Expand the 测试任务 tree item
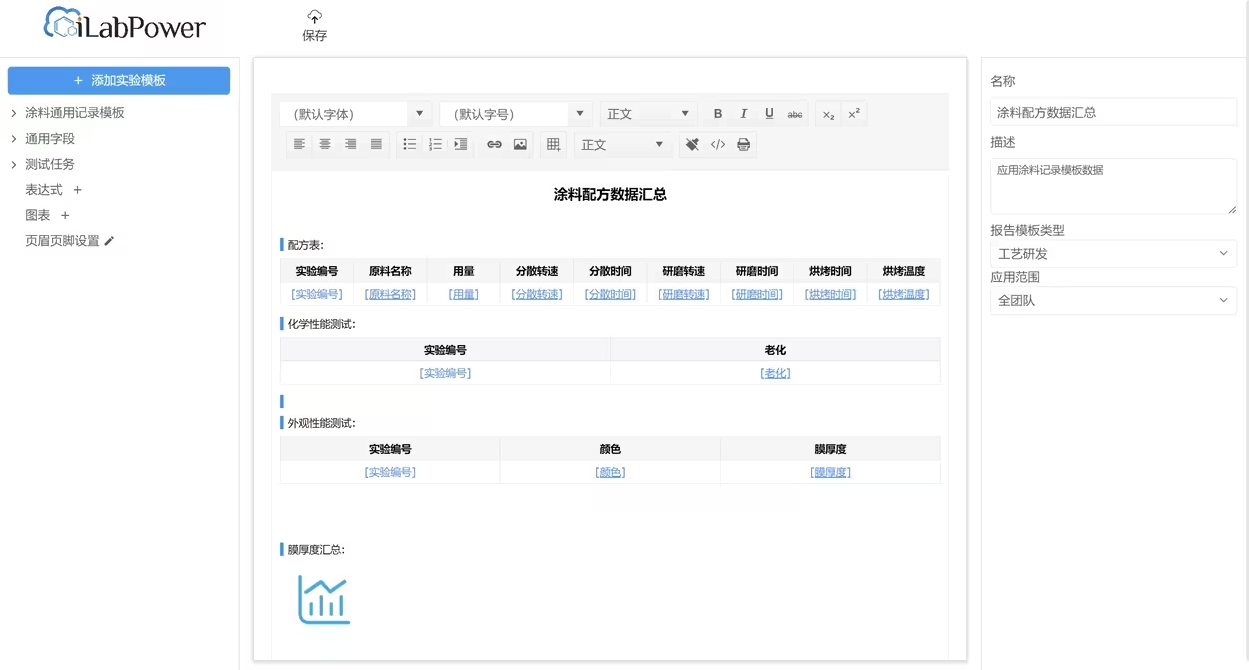The image size is (1249, 670). tap(14, 164)
